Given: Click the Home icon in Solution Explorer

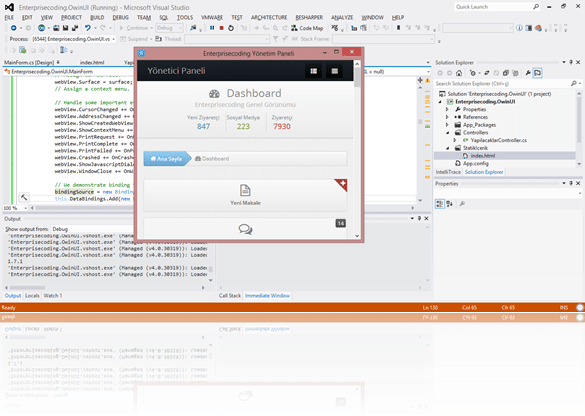Looking at the screenshot, I should (459, 73).
